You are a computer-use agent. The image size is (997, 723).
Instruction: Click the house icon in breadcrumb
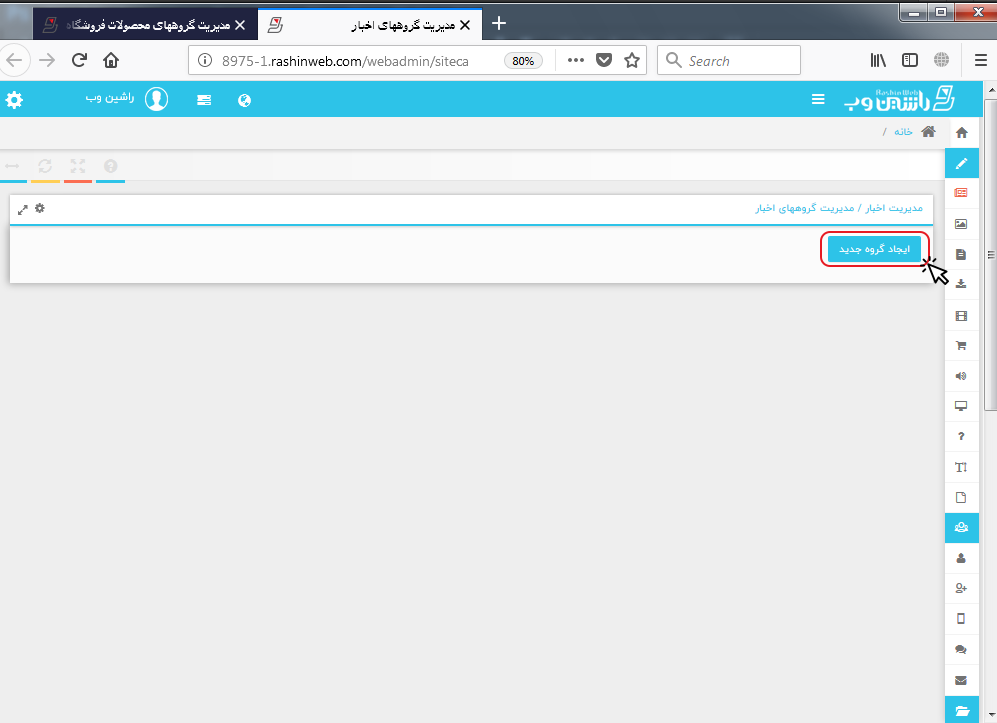coord(929,132)
